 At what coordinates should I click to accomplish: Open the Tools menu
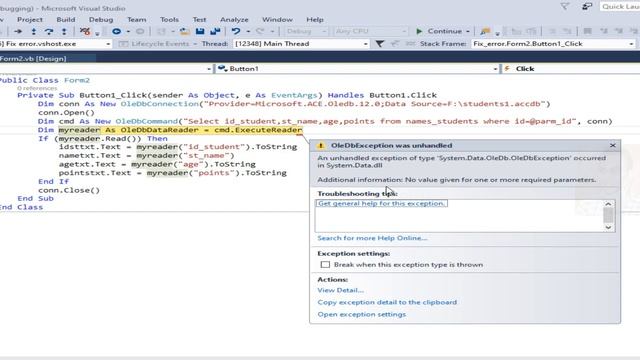click(x=169, y=20)
